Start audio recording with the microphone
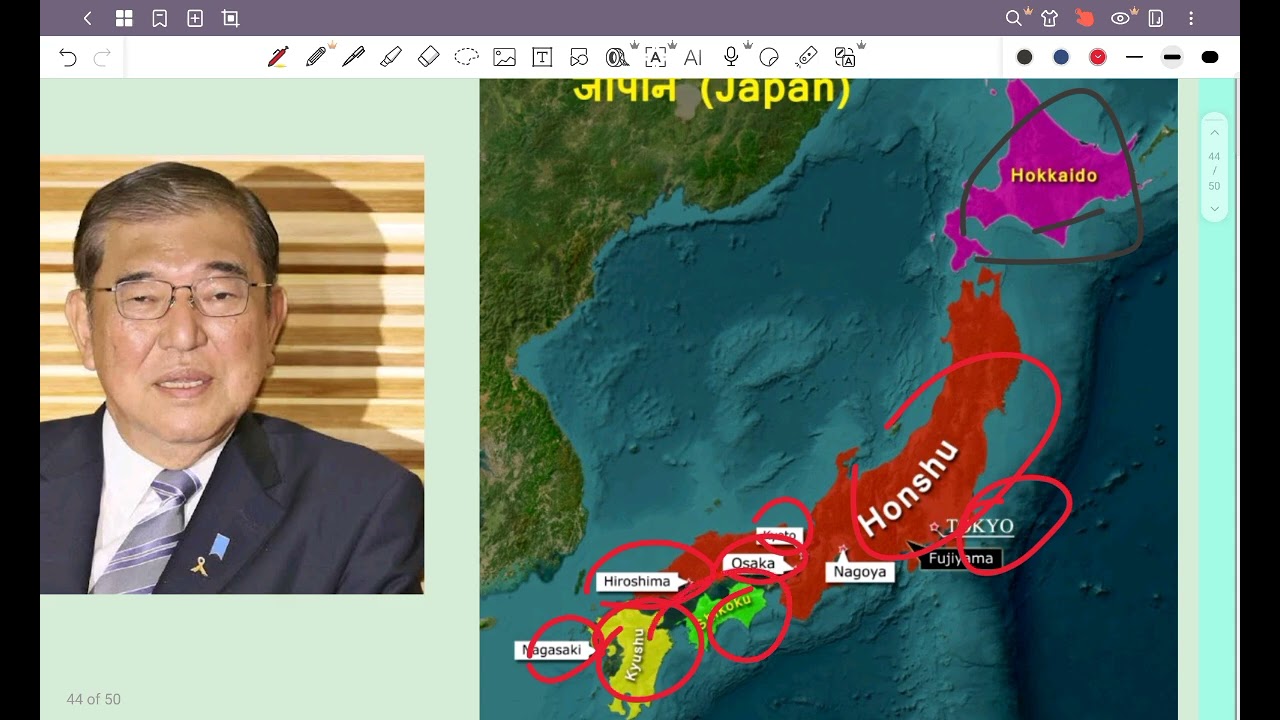 (x=731, y=57)
